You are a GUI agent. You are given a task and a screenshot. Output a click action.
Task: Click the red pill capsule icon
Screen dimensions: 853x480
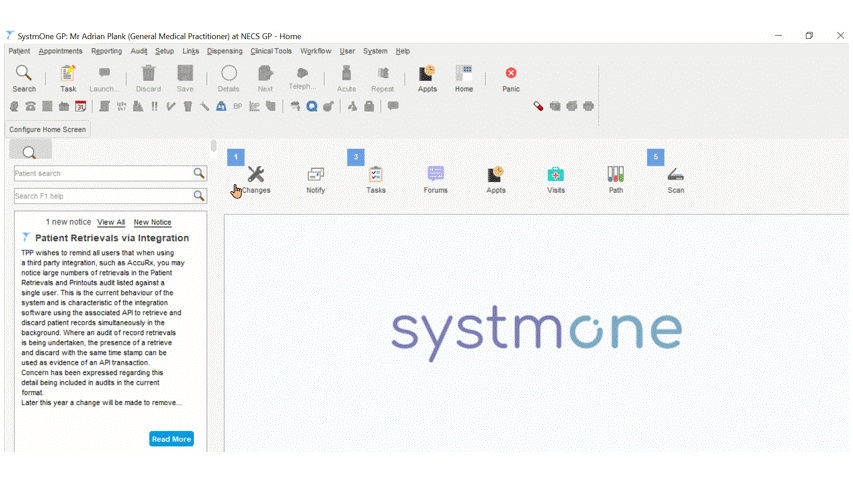point(538,106)
